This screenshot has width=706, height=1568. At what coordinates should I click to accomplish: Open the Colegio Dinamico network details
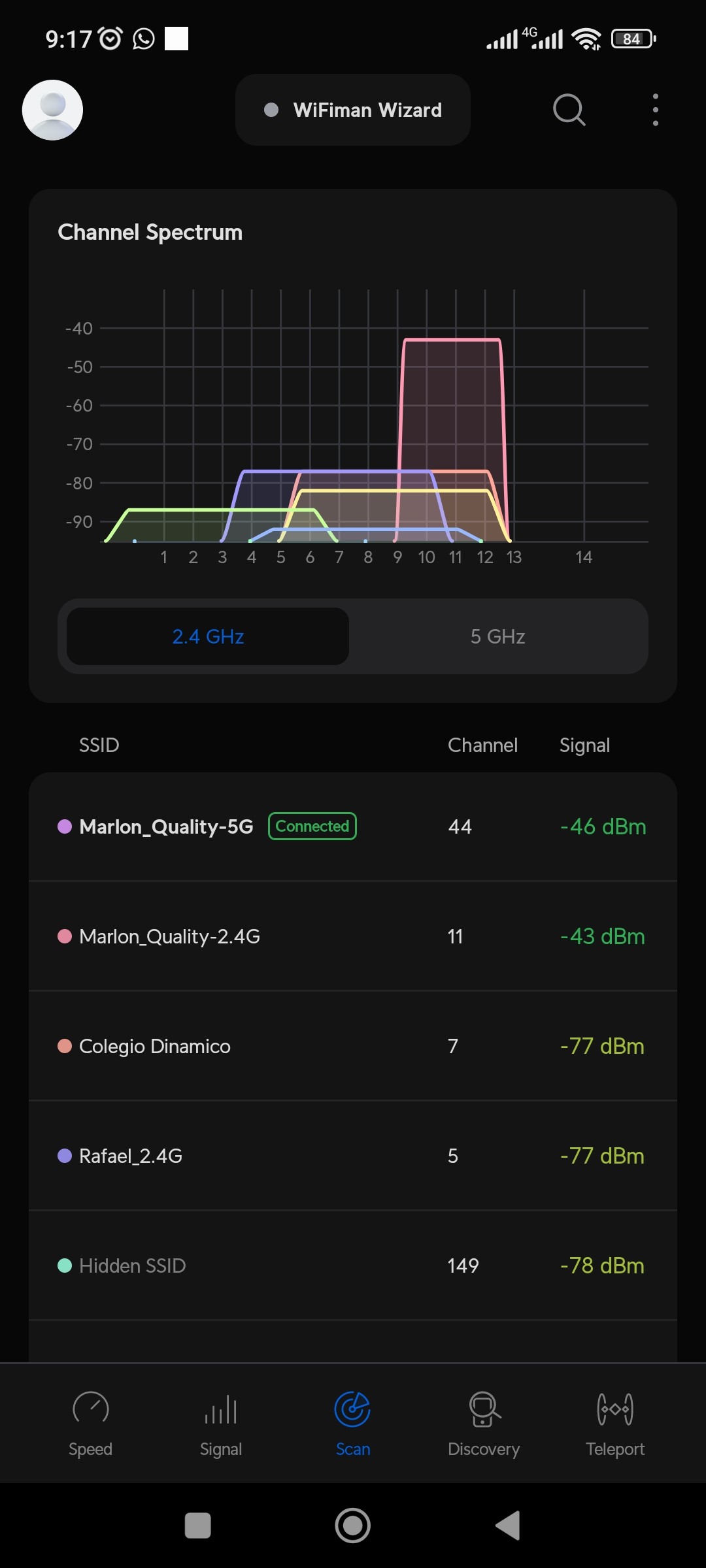coord(353,1046)
